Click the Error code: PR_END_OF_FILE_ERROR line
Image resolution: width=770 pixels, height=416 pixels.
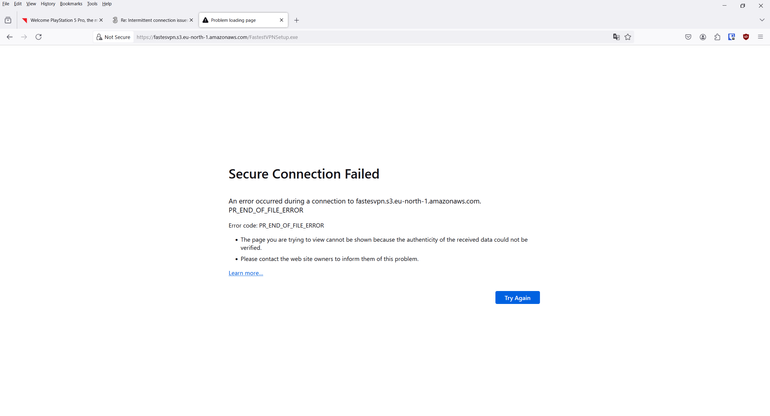pos(276,225)
